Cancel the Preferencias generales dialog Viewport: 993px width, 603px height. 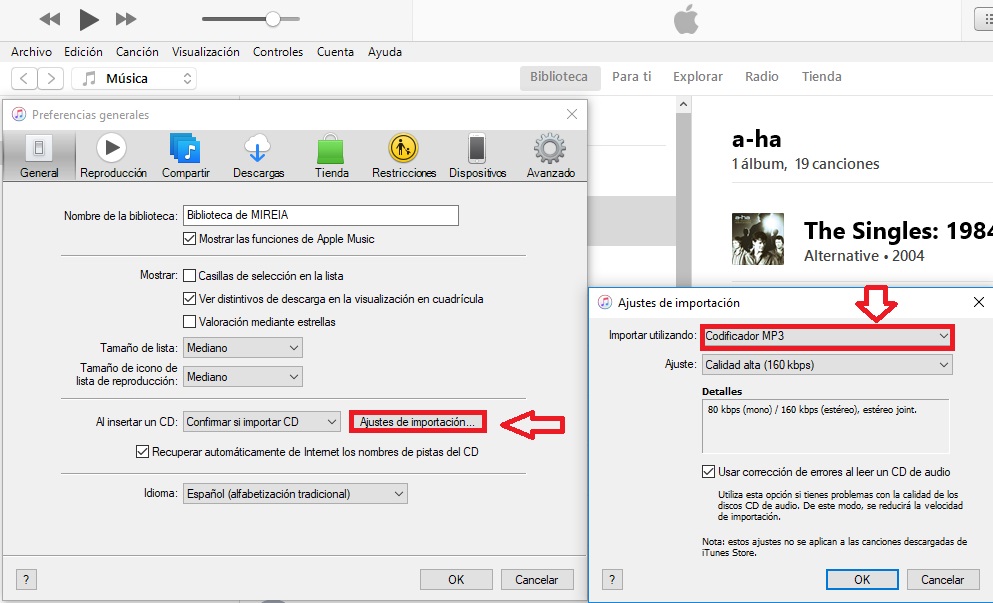(x=537, y=580)
